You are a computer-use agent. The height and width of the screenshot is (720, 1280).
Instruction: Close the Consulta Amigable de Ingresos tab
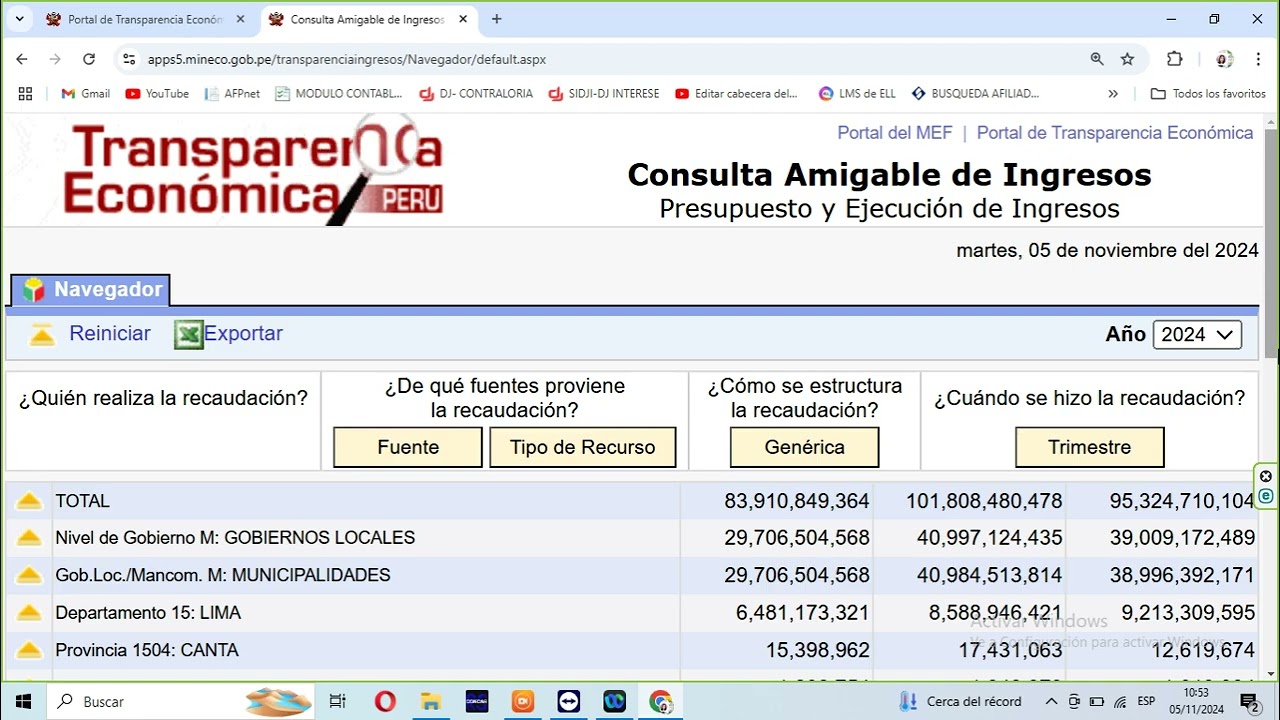(462, 19)
